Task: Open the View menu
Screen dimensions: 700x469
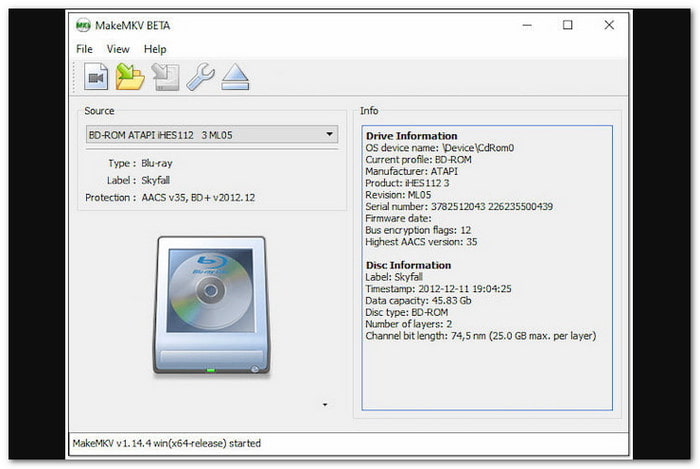Action: [118, 48]
